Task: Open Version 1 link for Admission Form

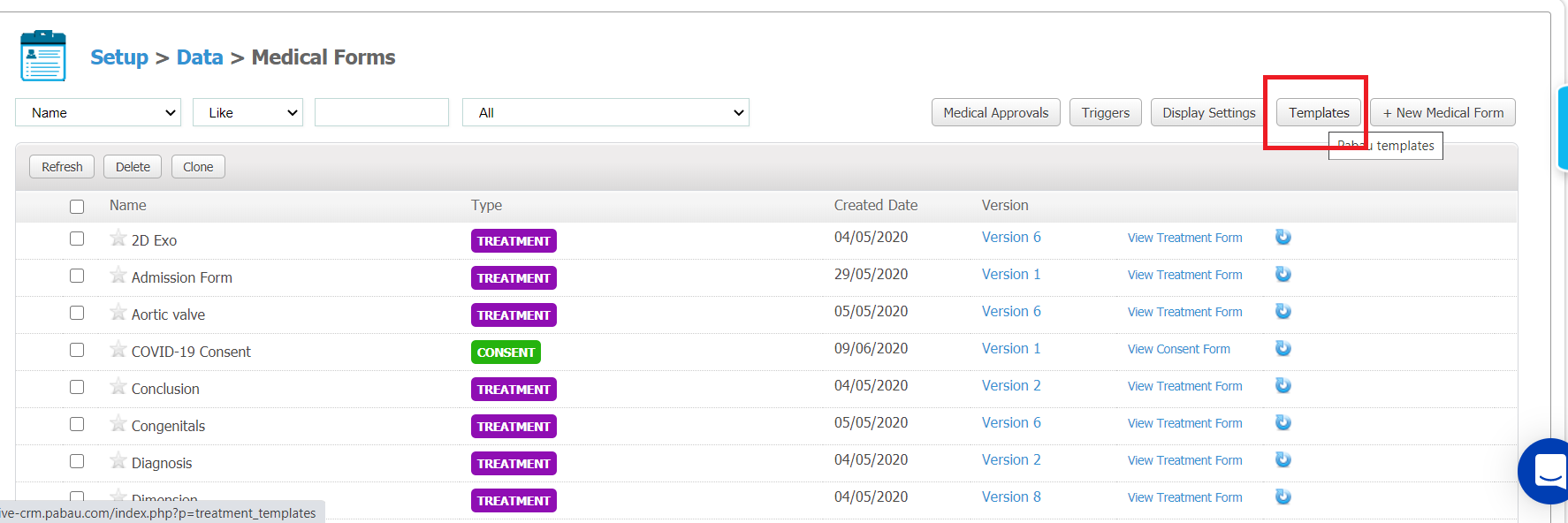Action: (1011, 274)
